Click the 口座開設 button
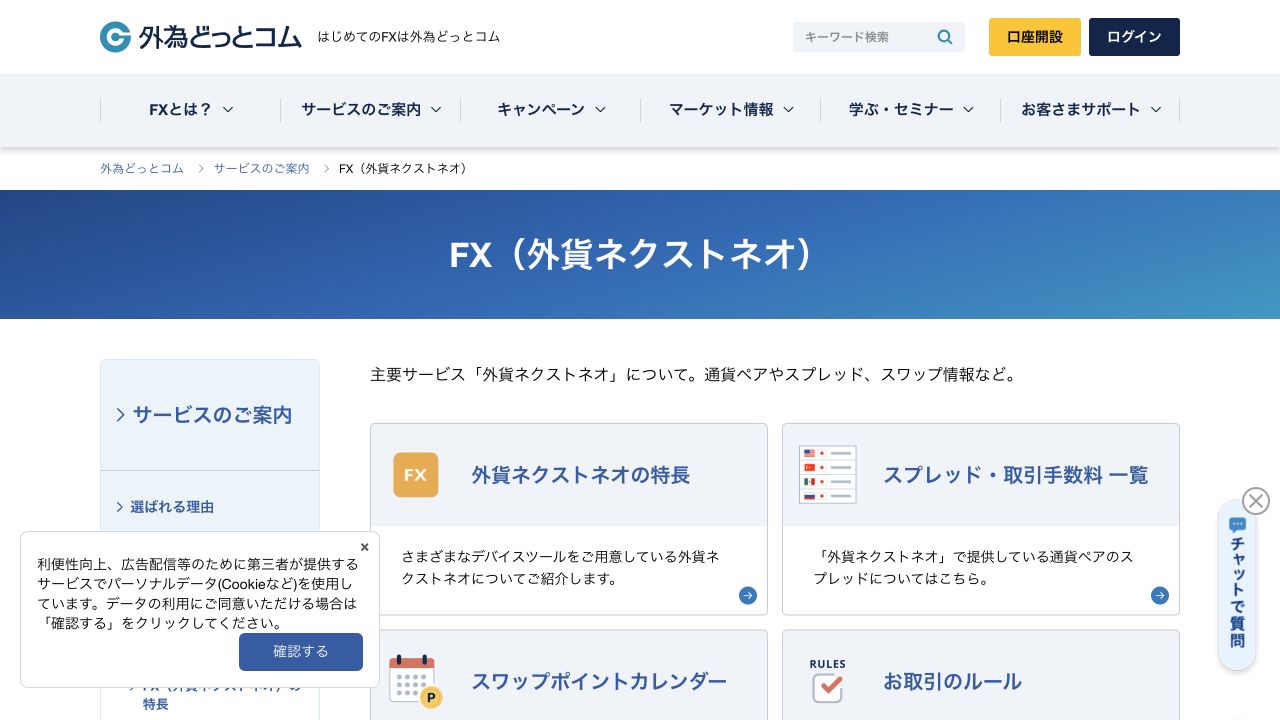The width and height of the screenshot is (1280, 720). [x=1035, y=37]
